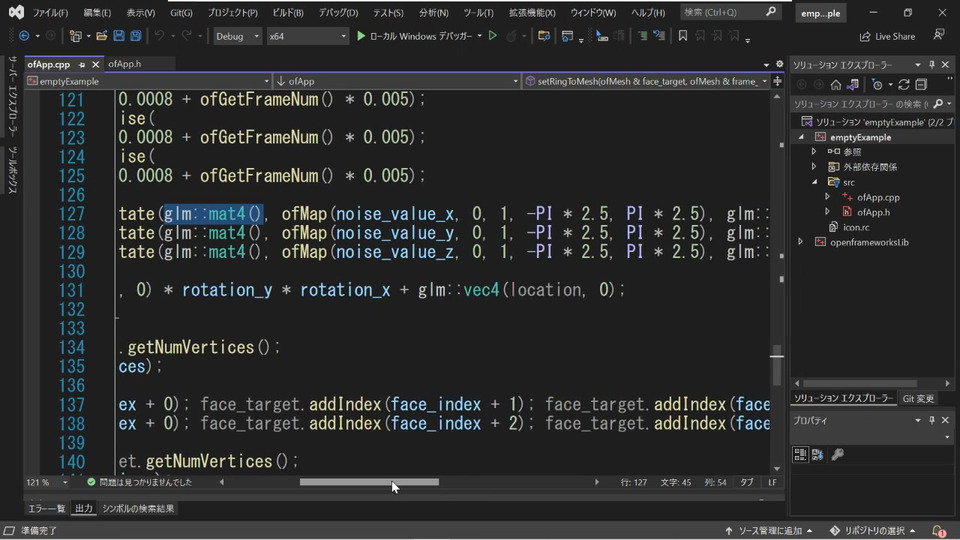The image size is (960, 540).
Task: Start debugging with the green play icon
Action: tap(361, 36)
